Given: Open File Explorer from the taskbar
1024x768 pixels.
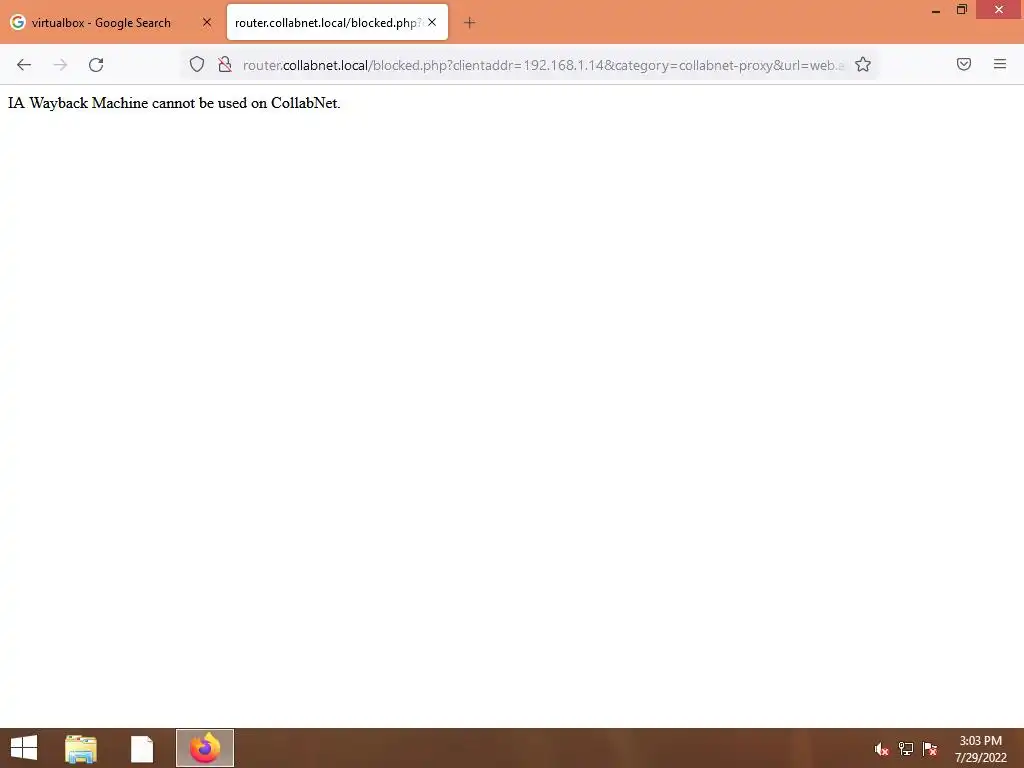Looking at the screenshot, I should click(x=81, y=748).
